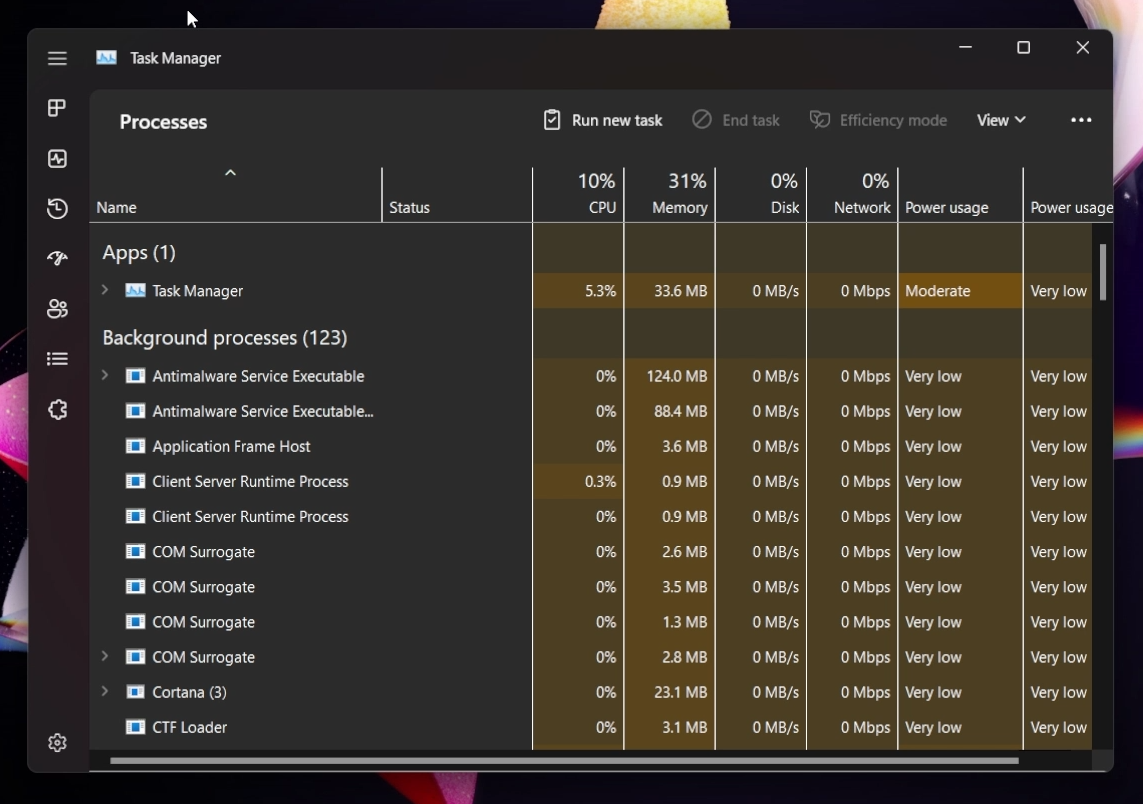Select the App history sidebar icon
1143x804 pixels.
tap(57, 208)
